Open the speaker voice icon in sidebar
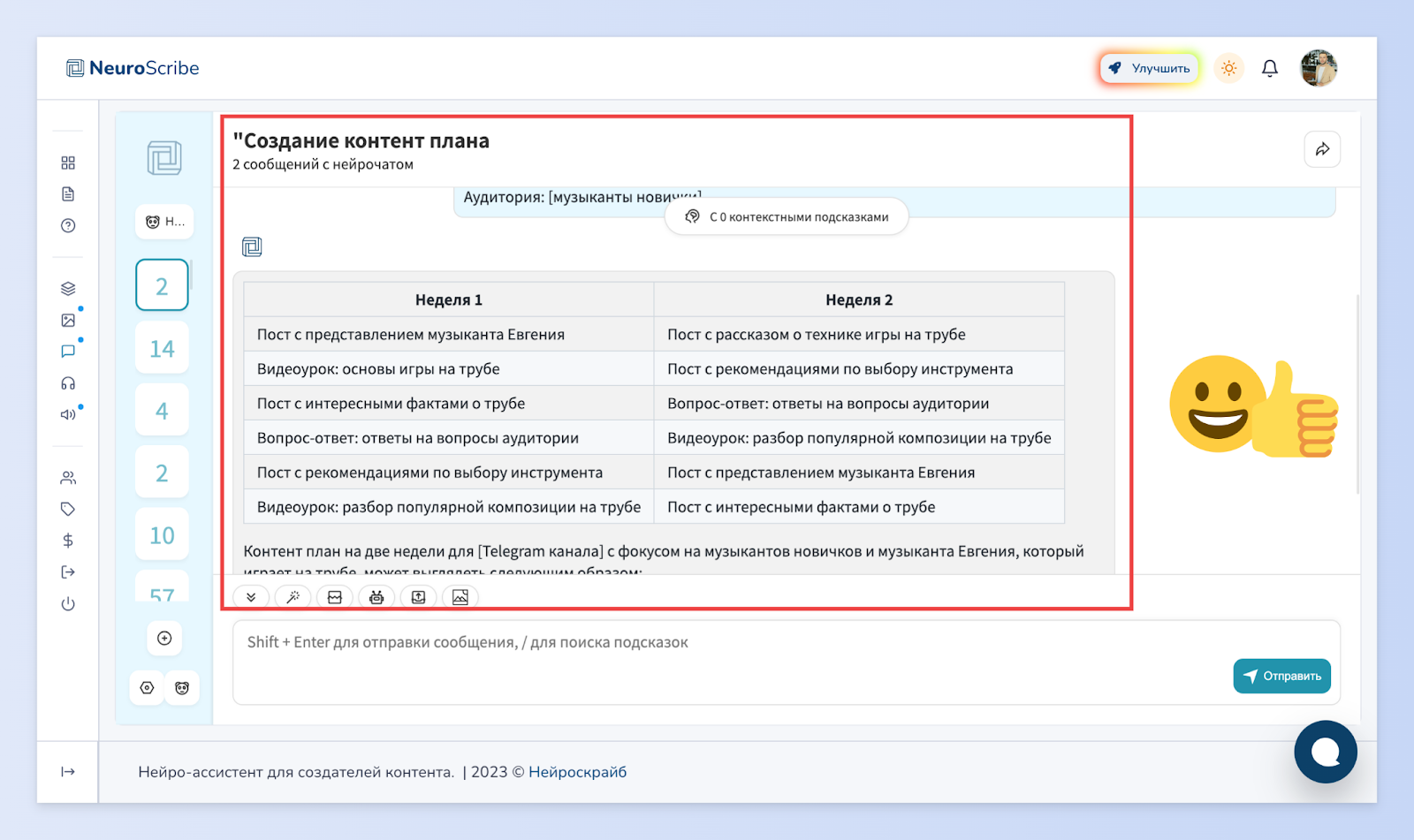 click(x=68, y=414)
